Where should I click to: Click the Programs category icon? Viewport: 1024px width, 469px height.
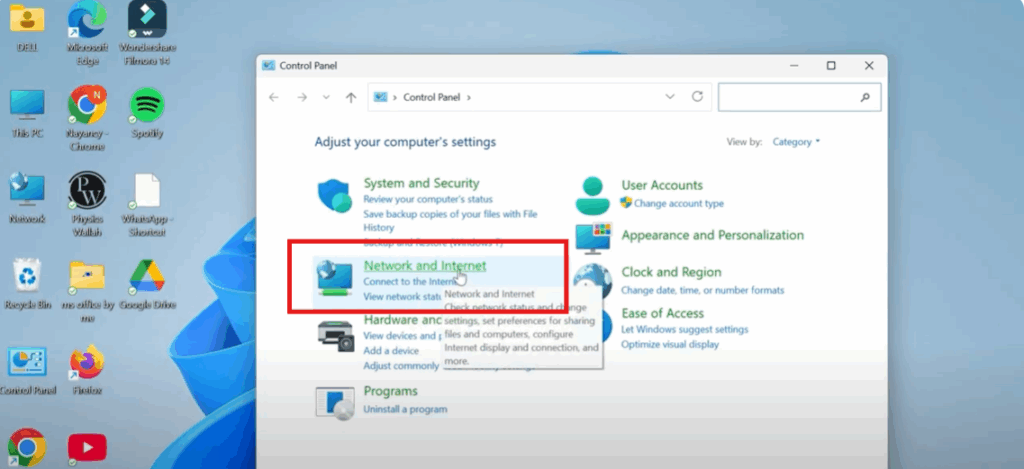pyautogui.click(x=335, y=402)
